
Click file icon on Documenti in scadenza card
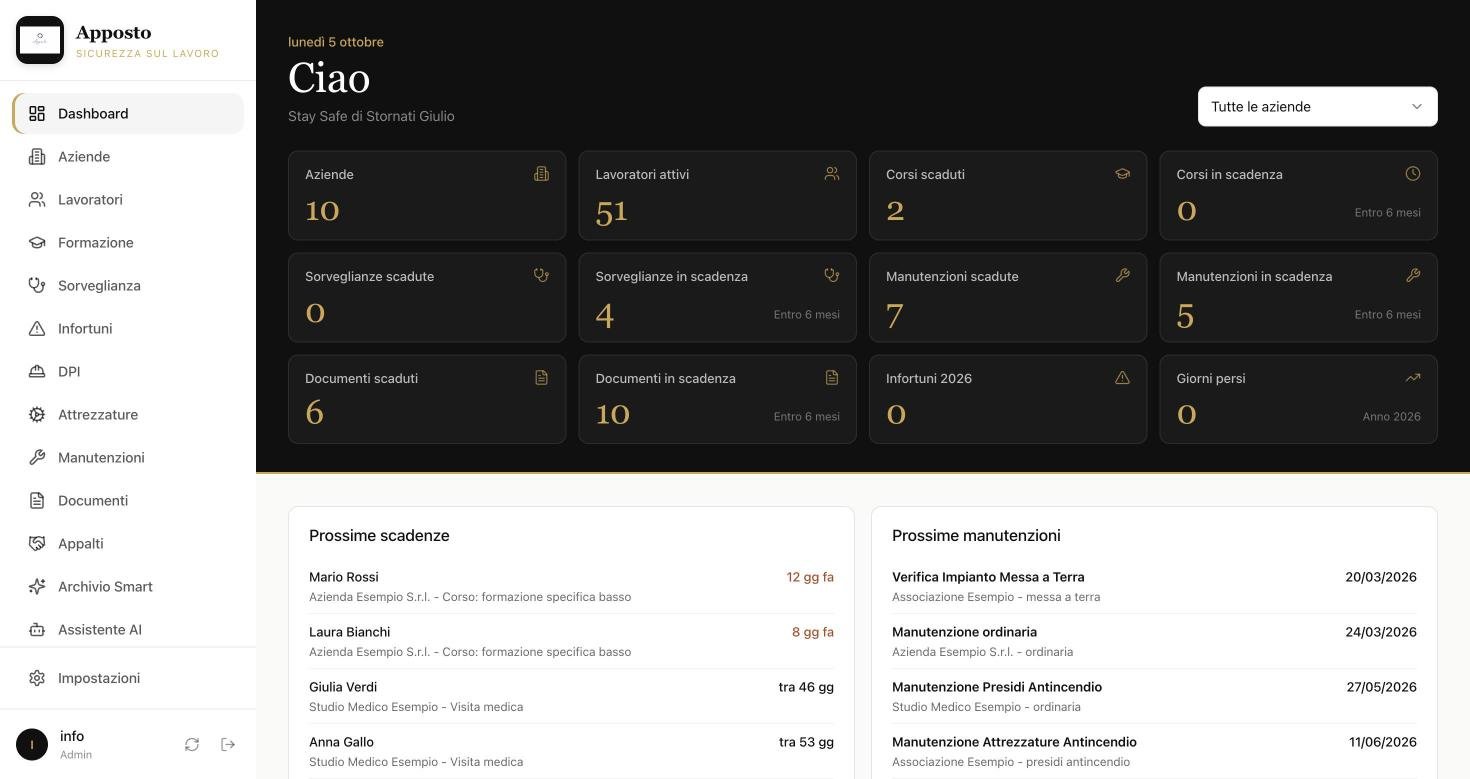(832, 378)
